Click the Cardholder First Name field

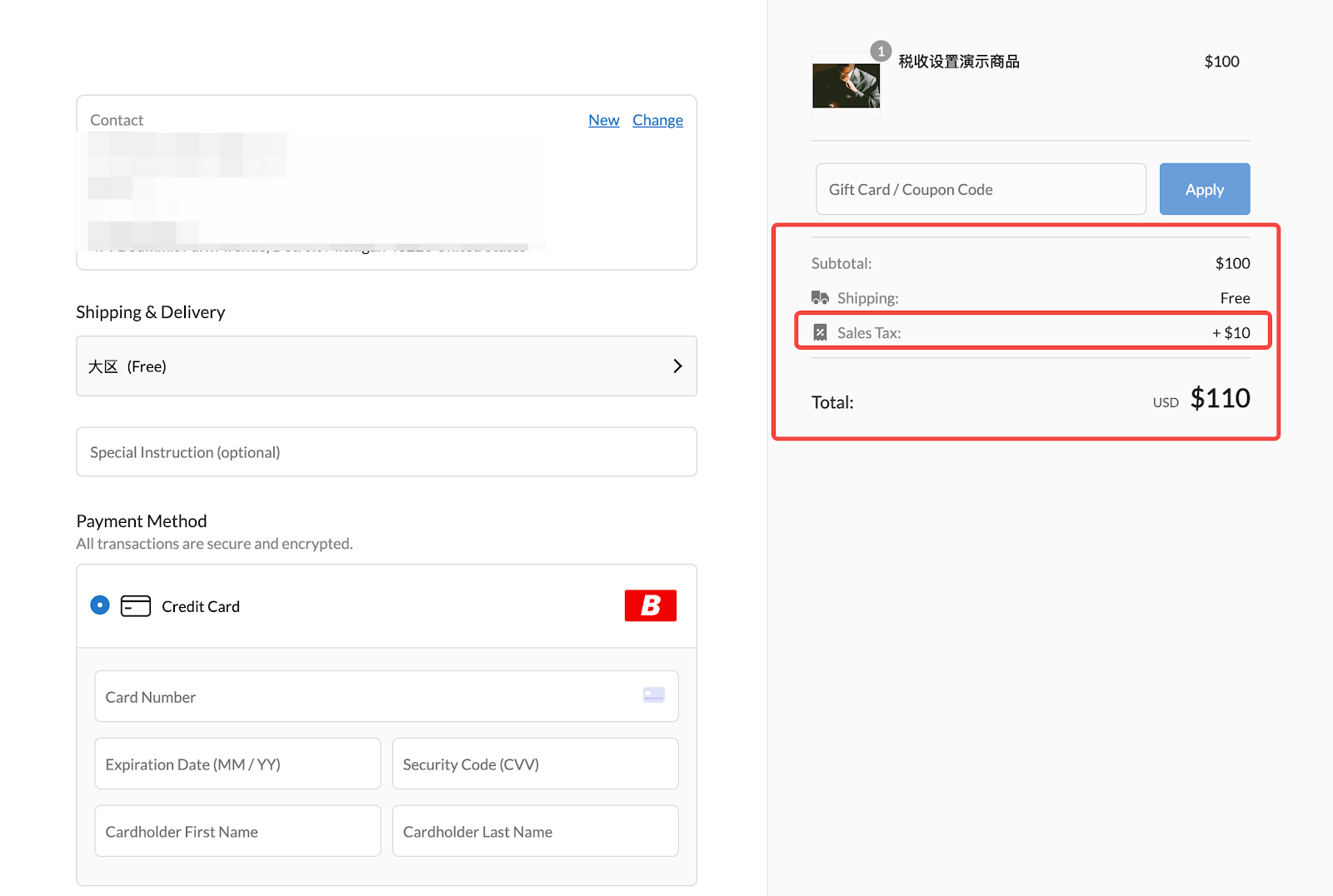coord(237,832)
